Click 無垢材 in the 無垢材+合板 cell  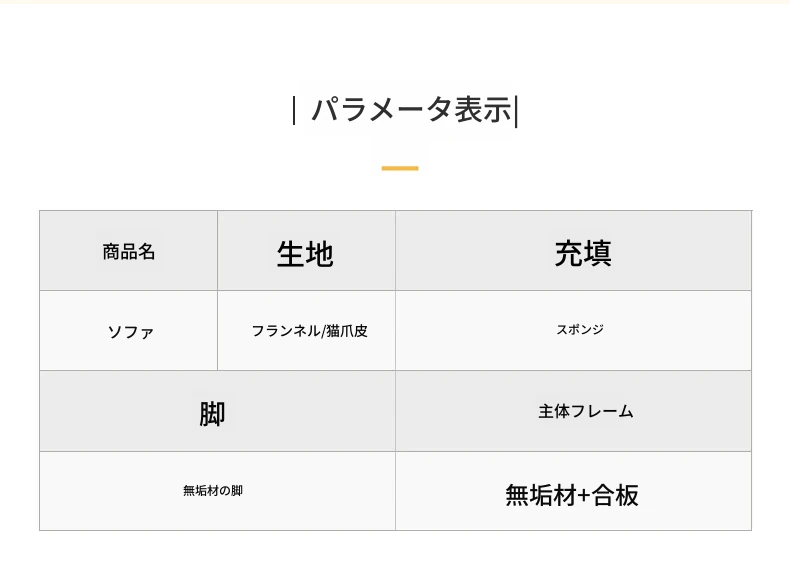(541, 494)
